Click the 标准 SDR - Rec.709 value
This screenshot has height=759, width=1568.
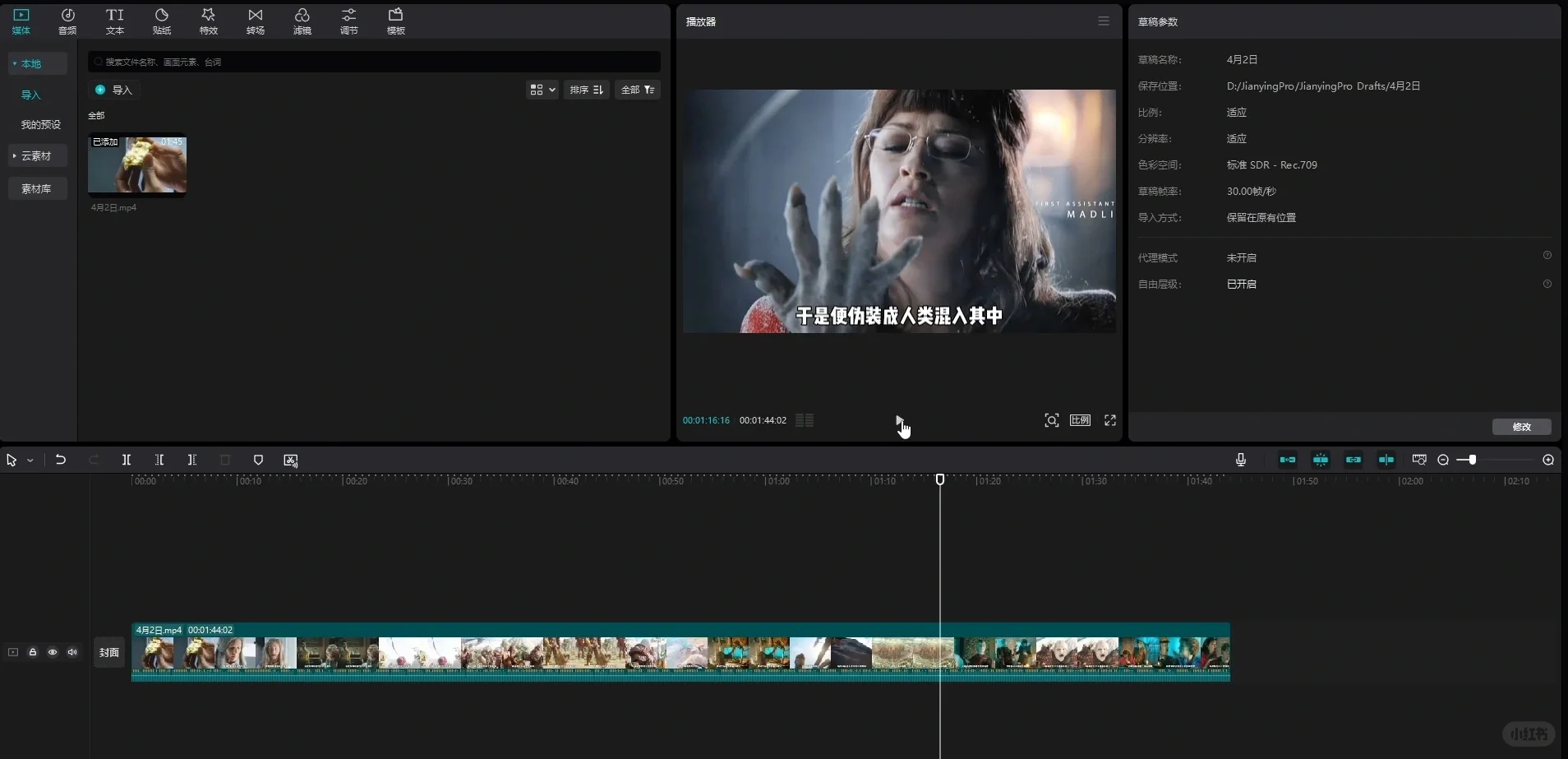pyautogui.click(x=1272, y=164)
